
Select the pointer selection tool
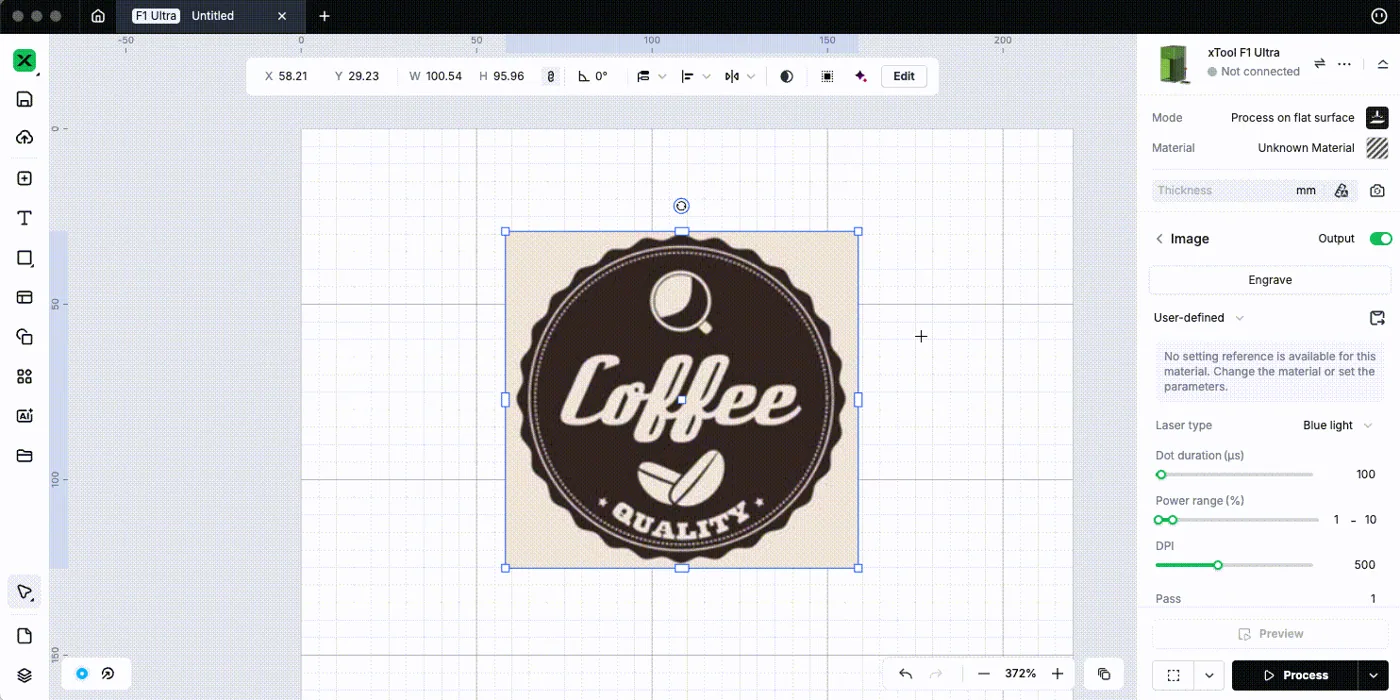point(25,592)
